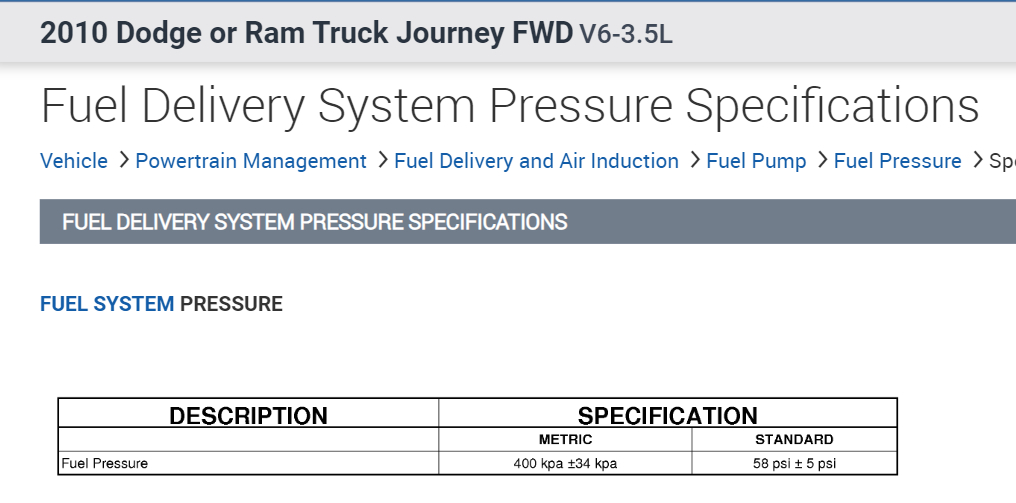Click the chevron after Powertrain Management
1016x503 pixels.
pos(383,160)
